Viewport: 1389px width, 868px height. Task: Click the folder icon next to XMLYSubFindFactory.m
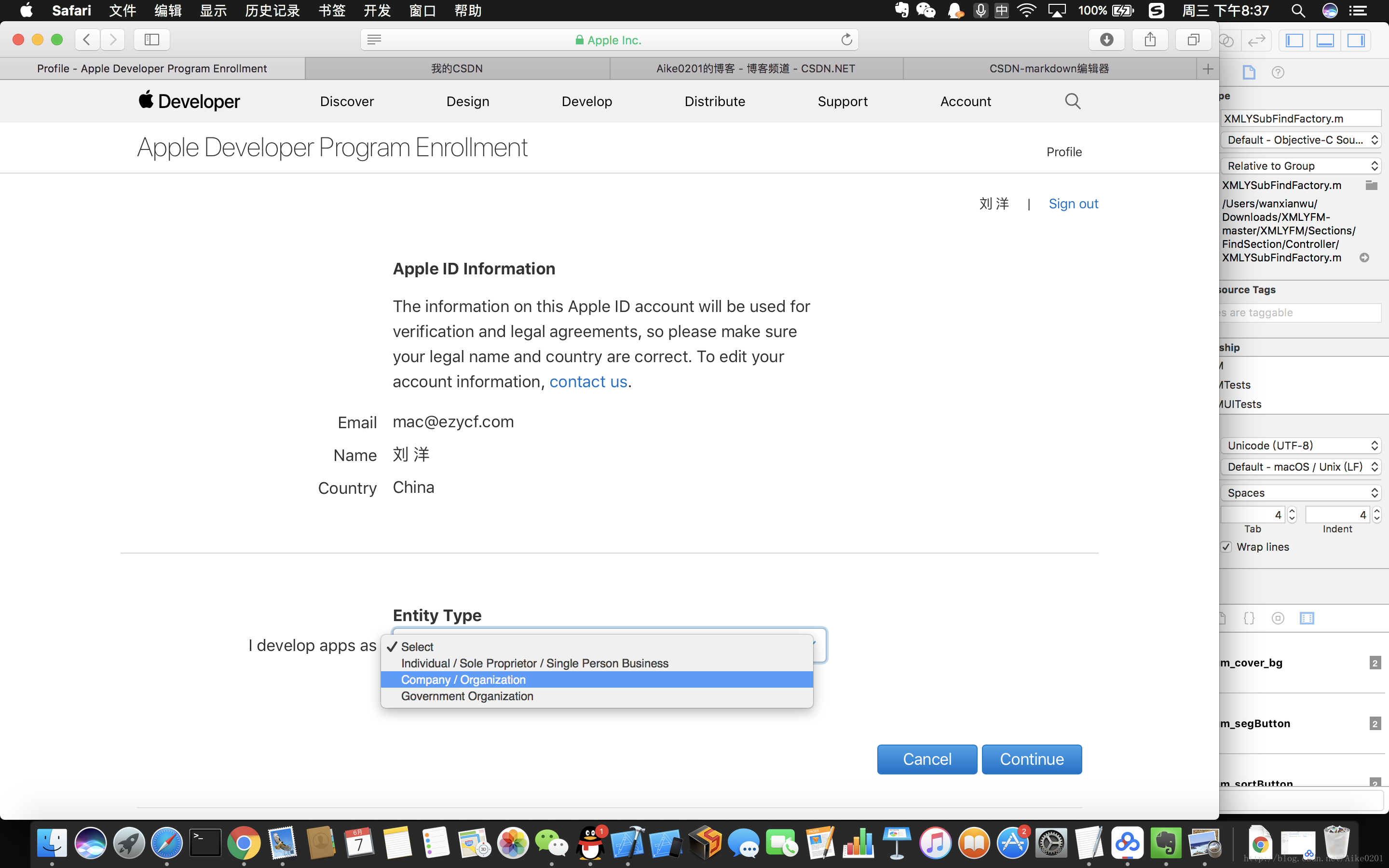pyautogui.click(x=1371, y=185)
